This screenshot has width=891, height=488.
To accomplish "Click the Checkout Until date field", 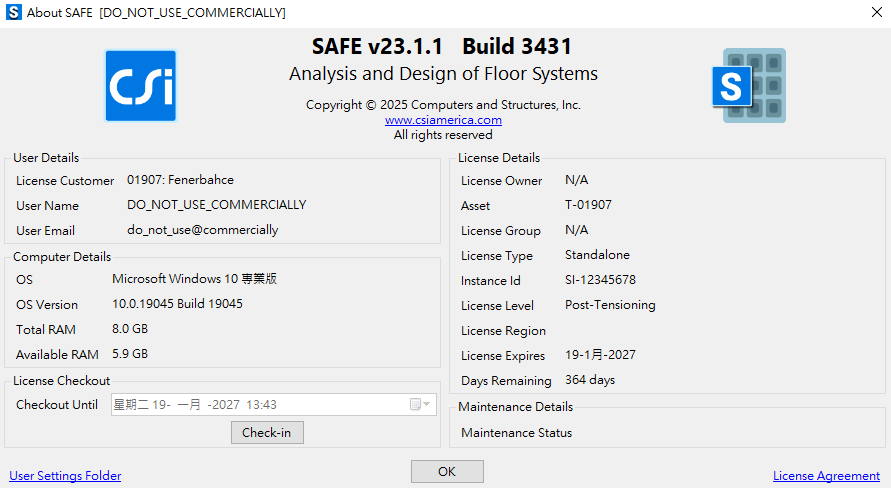I will pyautogui.click(x=274, y=404).
